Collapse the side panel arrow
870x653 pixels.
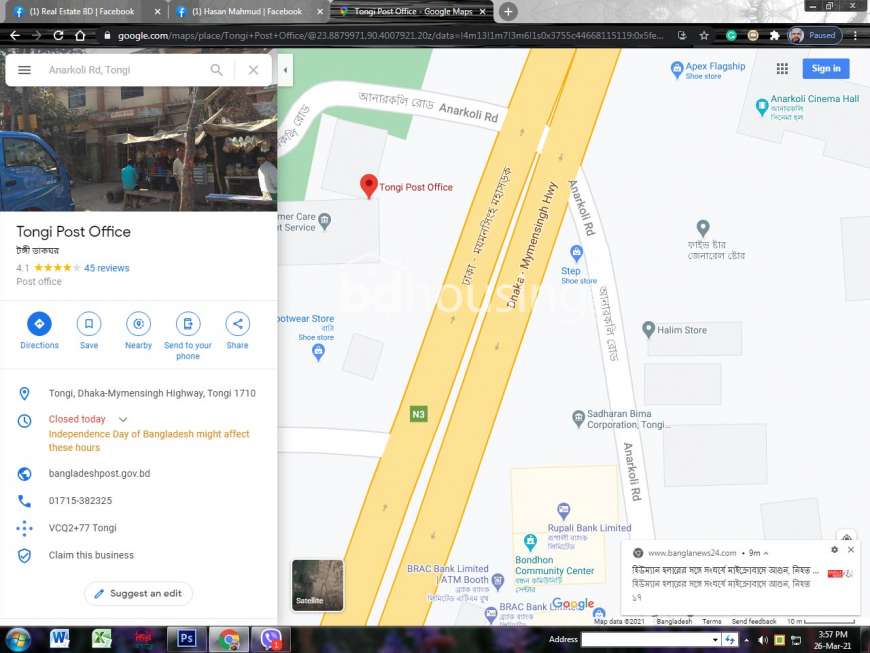[x=285, y=70]
